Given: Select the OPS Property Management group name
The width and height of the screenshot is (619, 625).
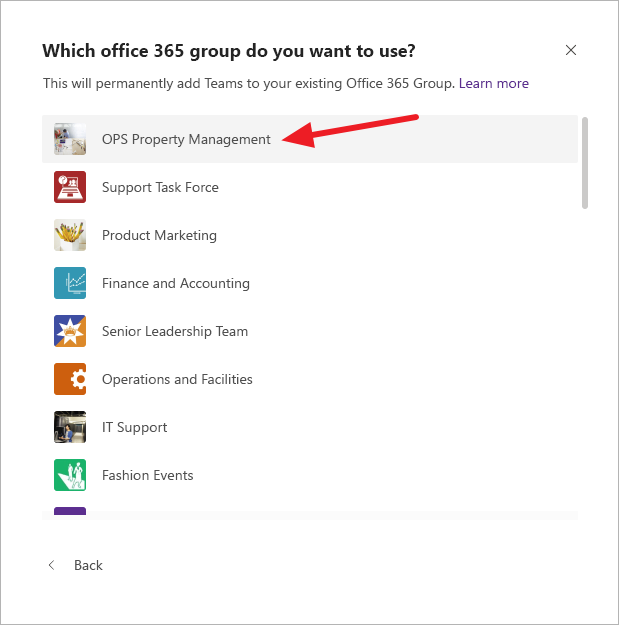Looking at the screenshot, I should pyautogui.click(x=186, y=140).
